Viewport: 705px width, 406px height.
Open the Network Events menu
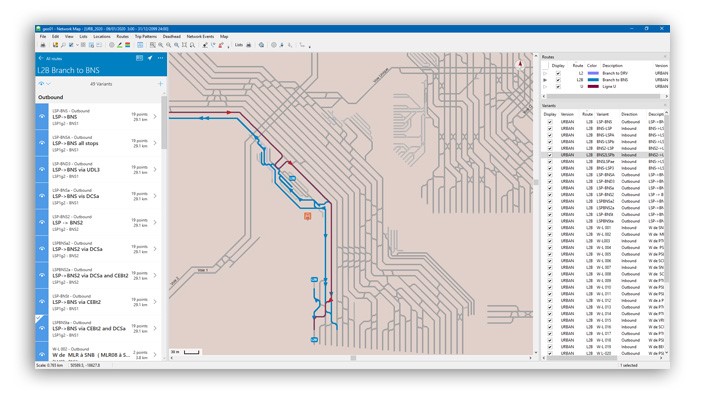(200, 36)
